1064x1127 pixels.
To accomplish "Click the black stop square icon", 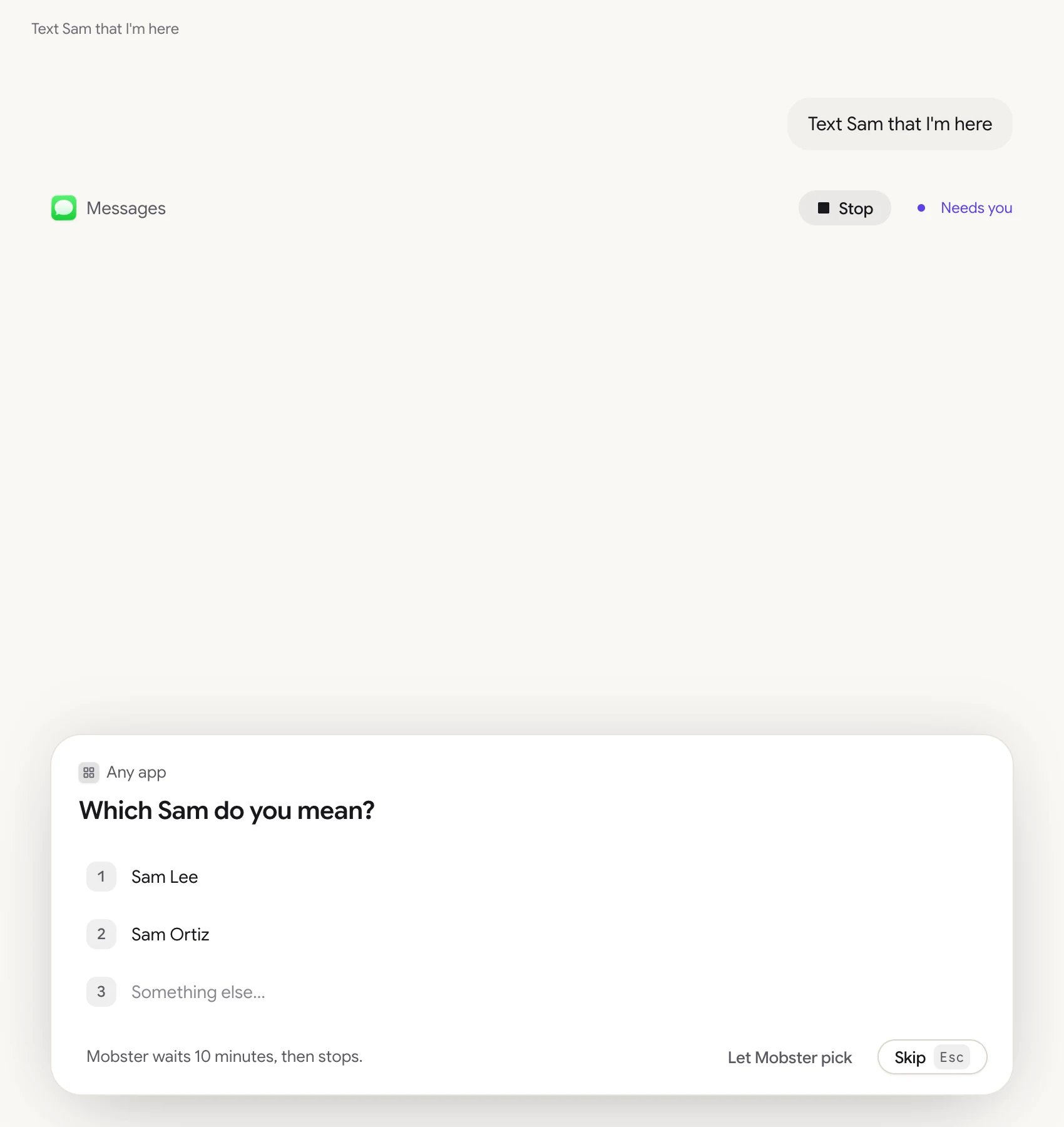I will [824, 208].
